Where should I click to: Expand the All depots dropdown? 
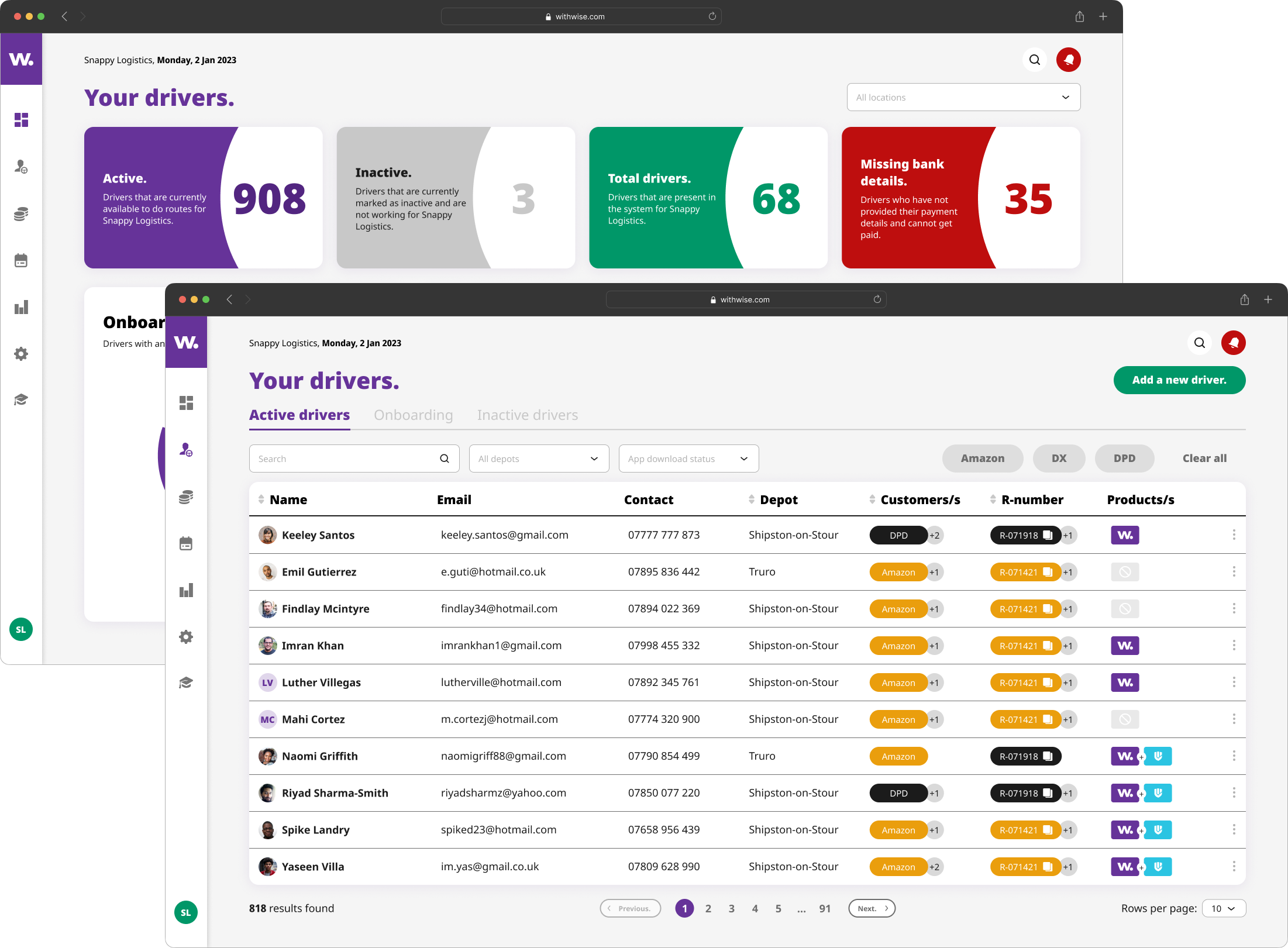(x=538, y=459)
